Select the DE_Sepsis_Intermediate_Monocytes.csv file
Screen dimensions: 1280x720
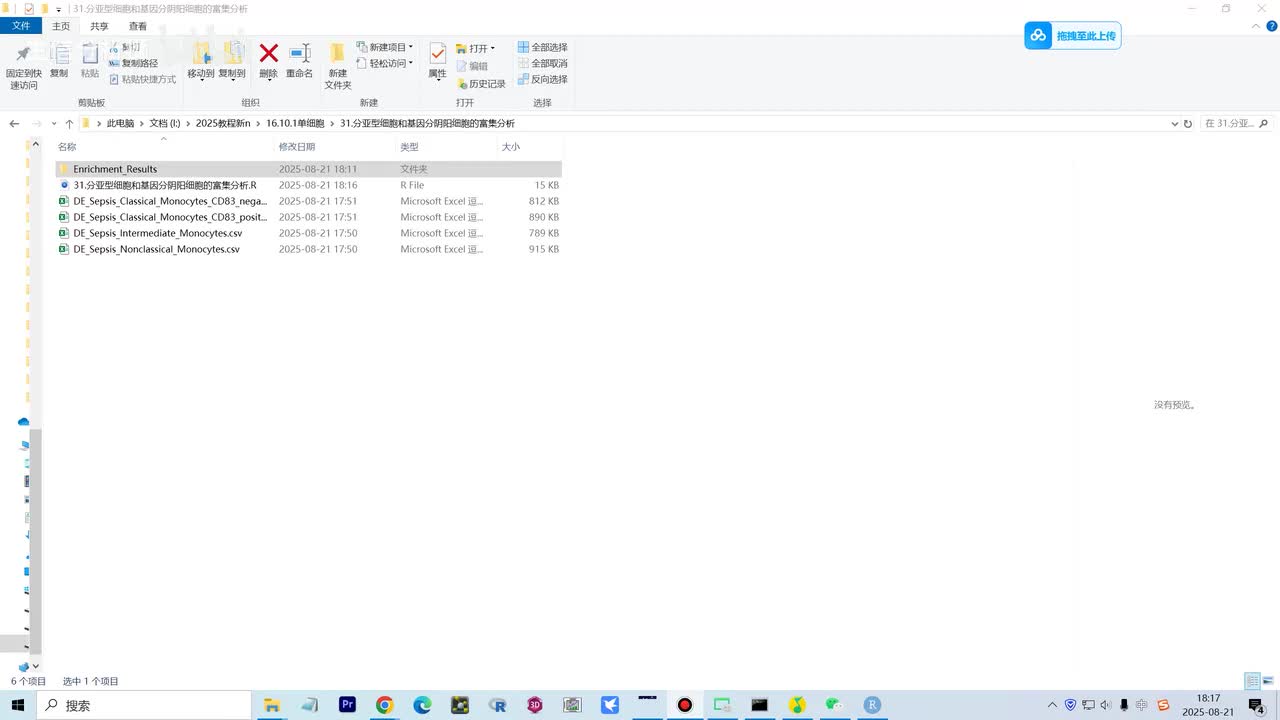click(308, 233)
